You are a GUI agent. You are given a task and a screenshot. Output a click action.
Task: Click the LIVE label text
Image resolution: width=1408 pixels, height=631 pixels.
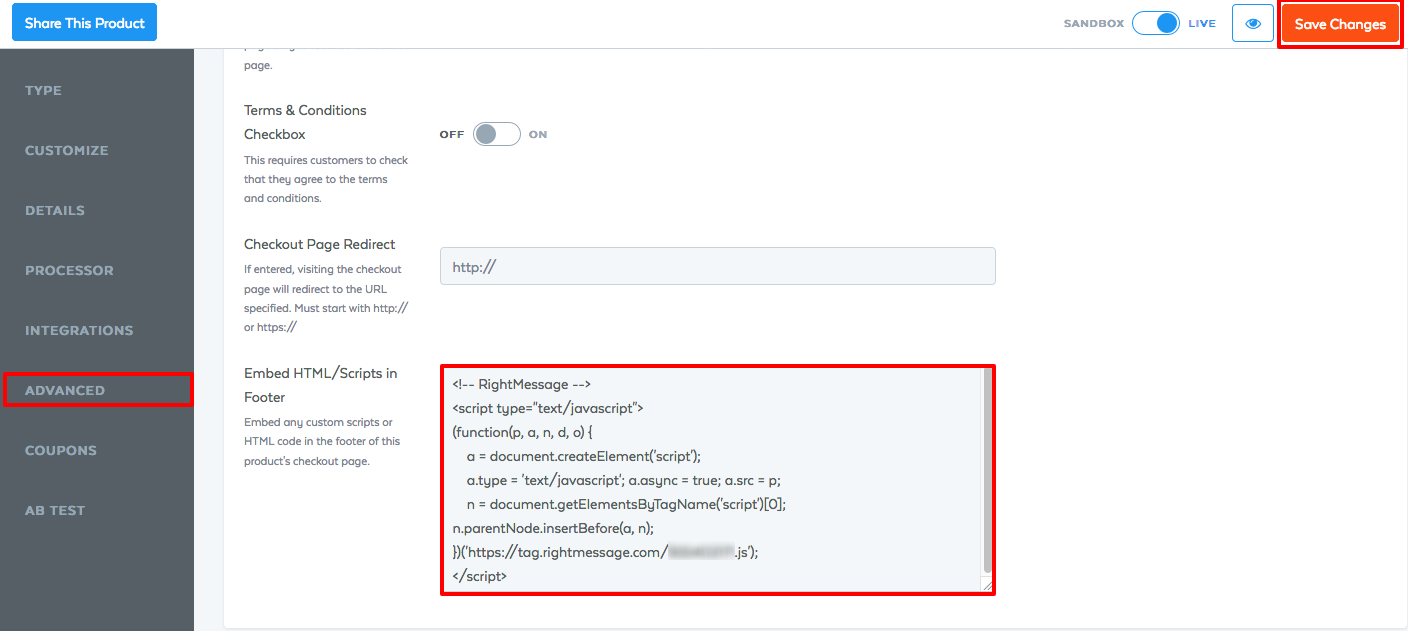pos(1202,24)
